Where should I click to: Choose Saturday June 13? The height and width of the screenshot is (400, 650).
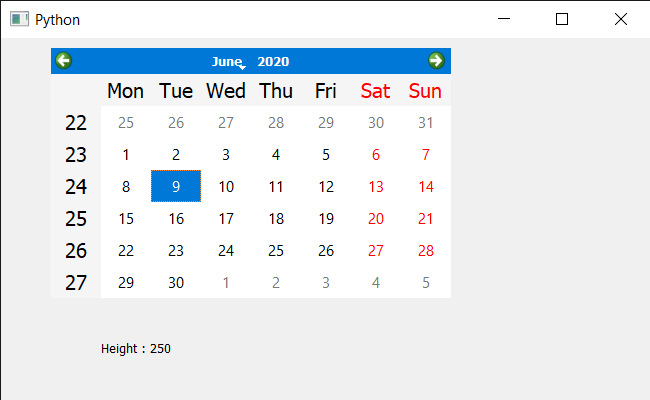(376, 187)
